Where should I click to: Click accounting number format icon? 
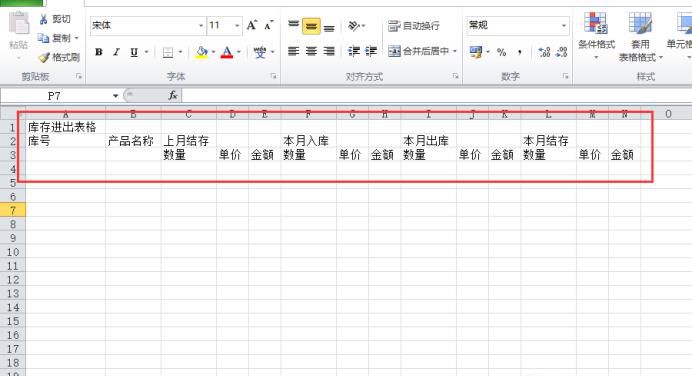476,52
